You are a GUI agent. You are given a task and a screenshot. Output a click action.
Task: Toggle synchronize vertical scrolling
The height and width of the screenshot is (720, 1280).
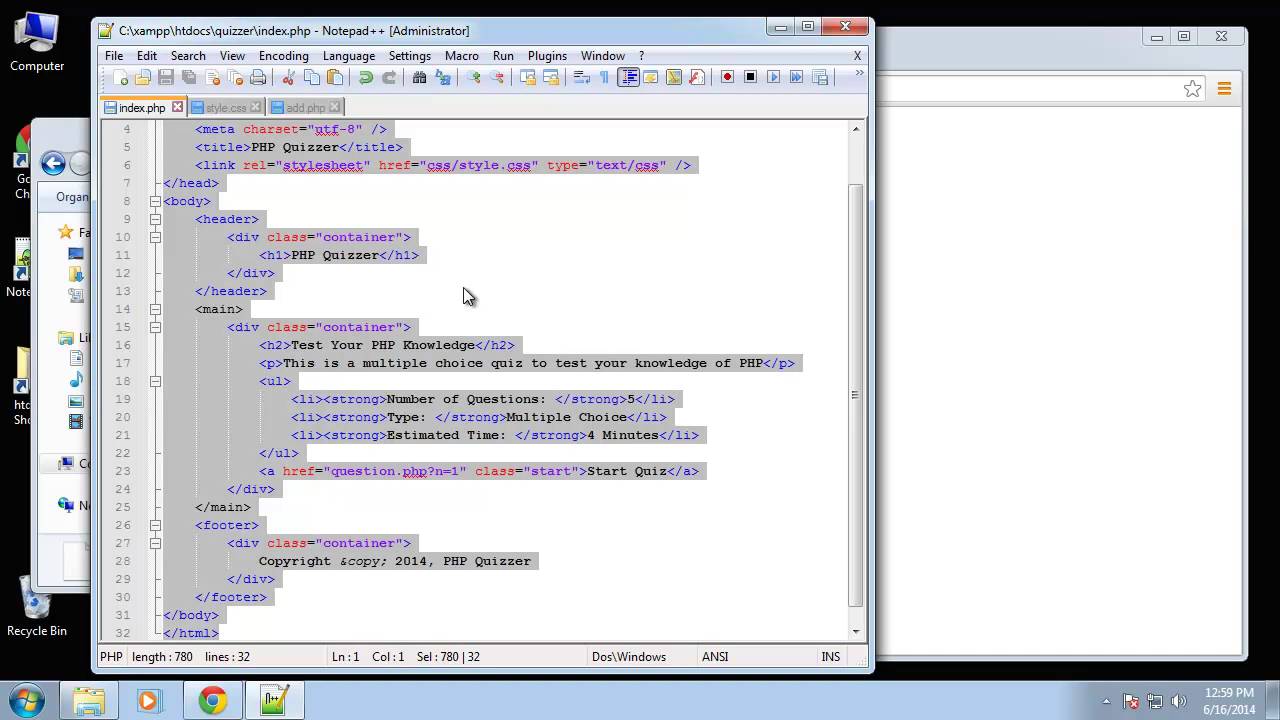click(528, 77)
